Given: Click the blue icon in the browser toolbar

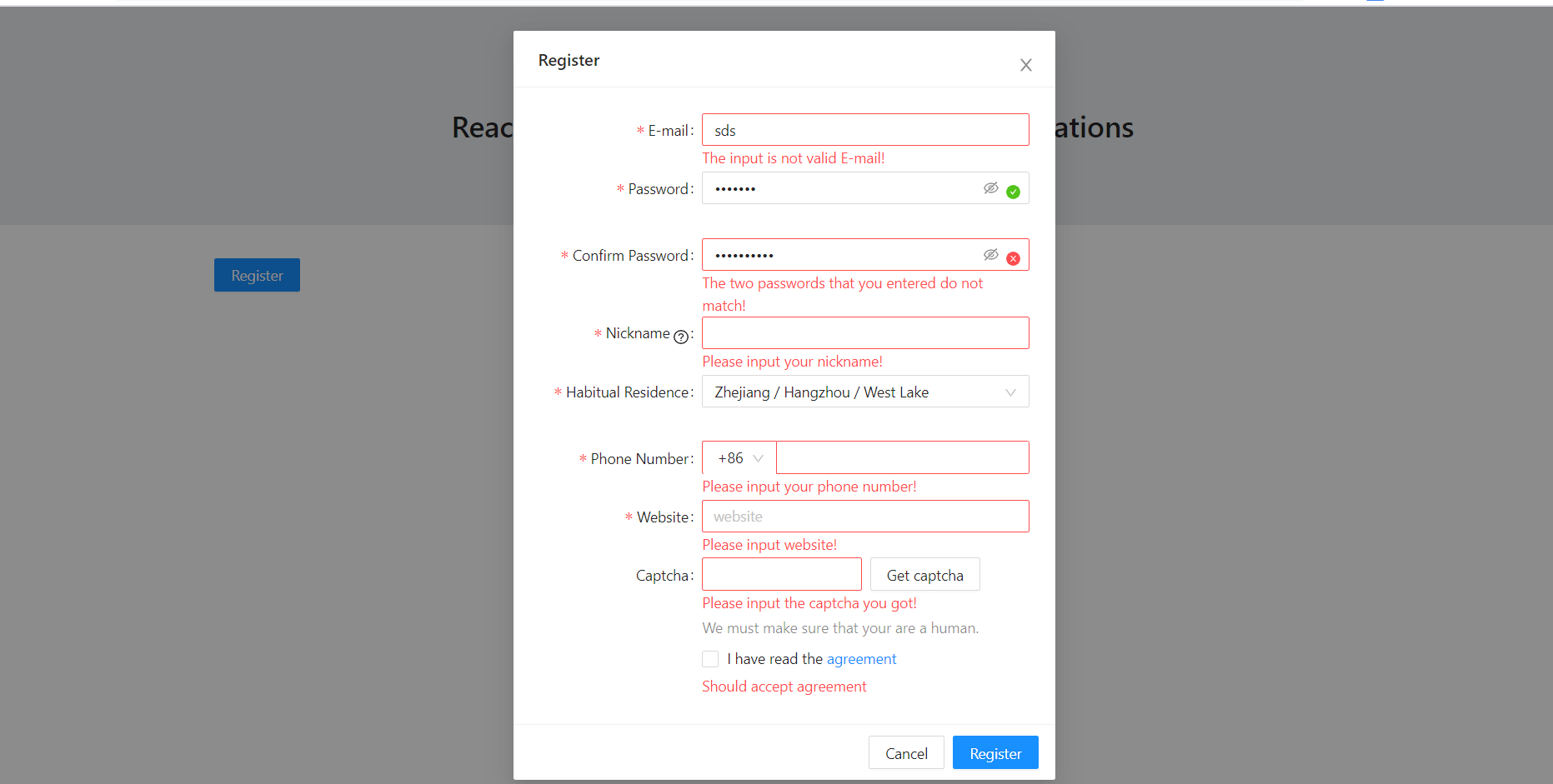Looking at the screenshot, I should click(1375, 2).
